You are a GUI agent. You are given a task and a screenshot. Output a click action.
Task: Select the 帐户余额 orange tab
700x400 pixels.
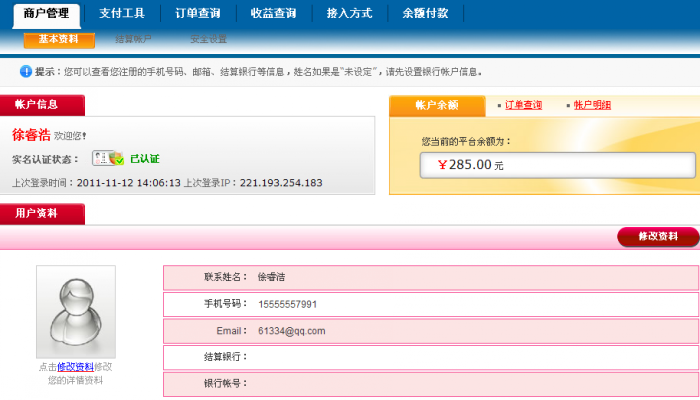point(436,105)
